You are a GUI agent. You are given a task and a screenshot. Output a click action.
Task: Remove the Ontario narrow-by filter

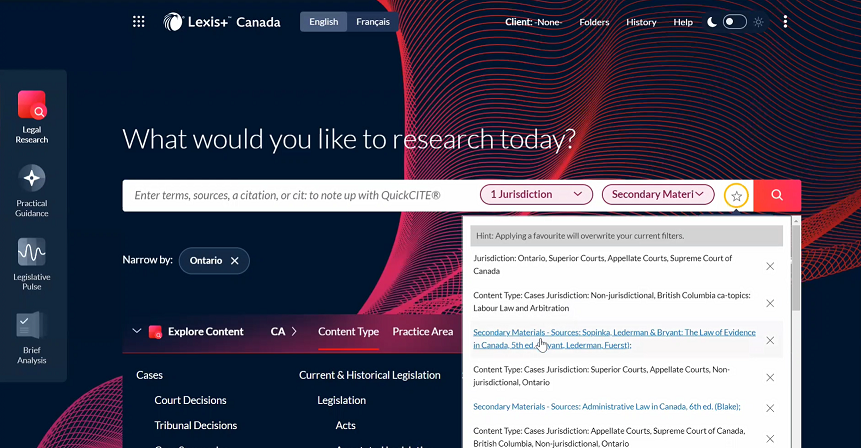click(234, 261)
